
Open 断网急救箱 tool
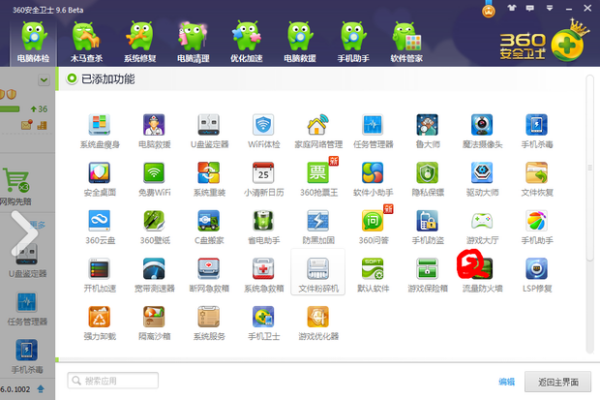[209, 275]
